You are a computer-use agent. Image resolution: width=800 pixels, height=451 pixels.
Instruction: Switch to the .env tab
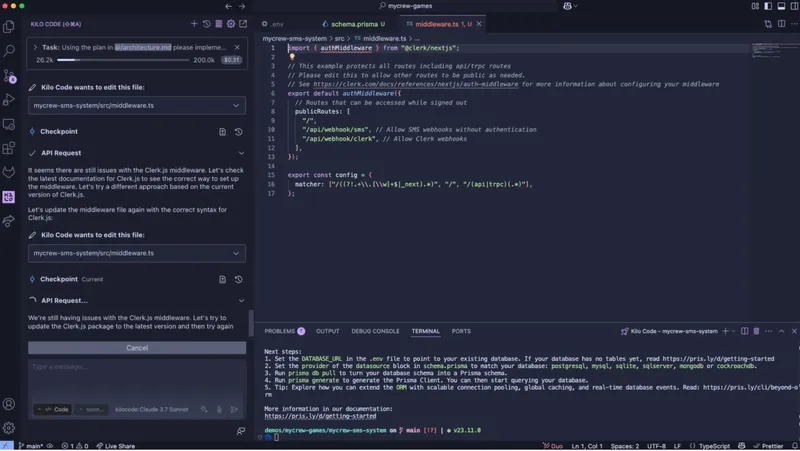[x=273, y=24]
